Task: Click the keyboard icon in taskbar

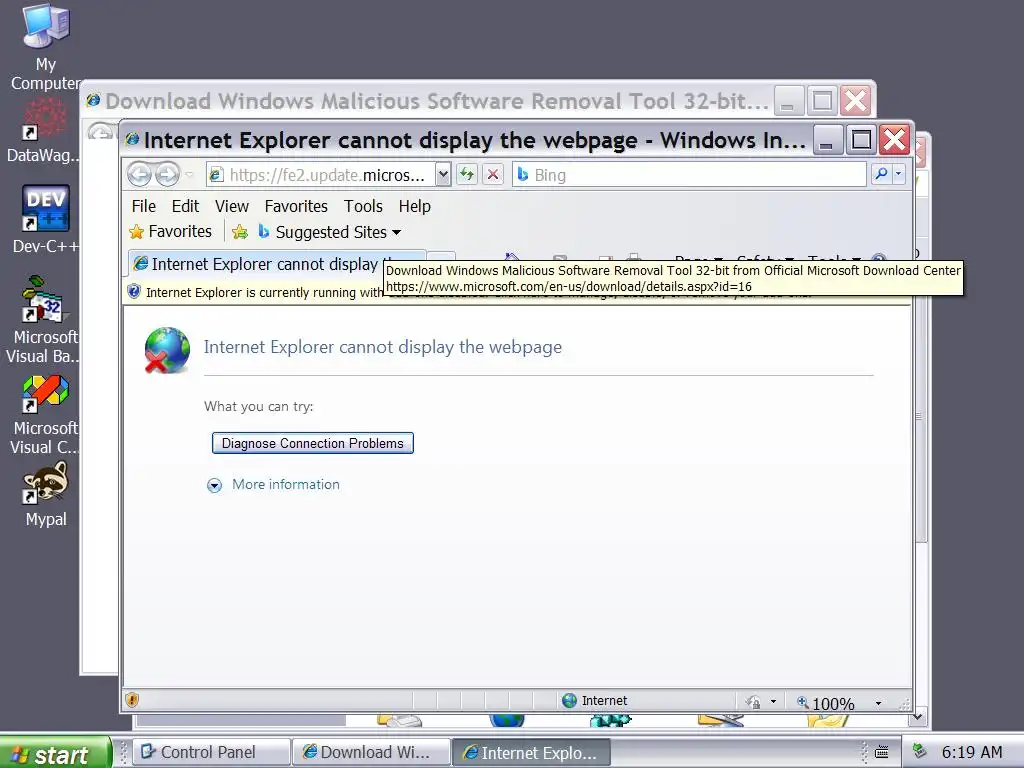Action: (x=881, y=752)
